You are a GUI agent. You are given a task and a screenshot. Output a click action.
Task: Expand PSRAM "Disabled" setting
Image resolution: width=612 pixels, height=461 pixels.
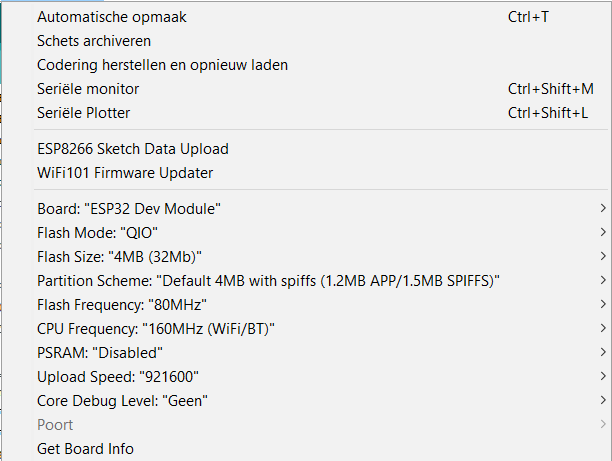[x=100, y=353]
